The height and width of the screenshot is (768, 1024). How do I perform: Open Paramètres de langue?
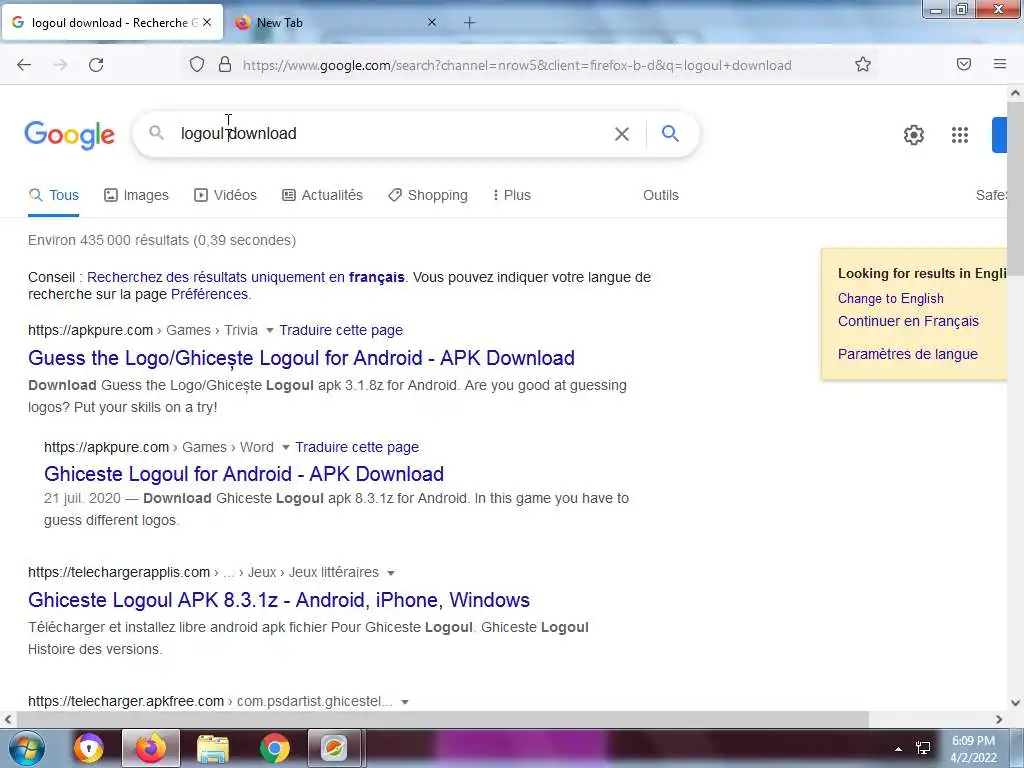907,354
